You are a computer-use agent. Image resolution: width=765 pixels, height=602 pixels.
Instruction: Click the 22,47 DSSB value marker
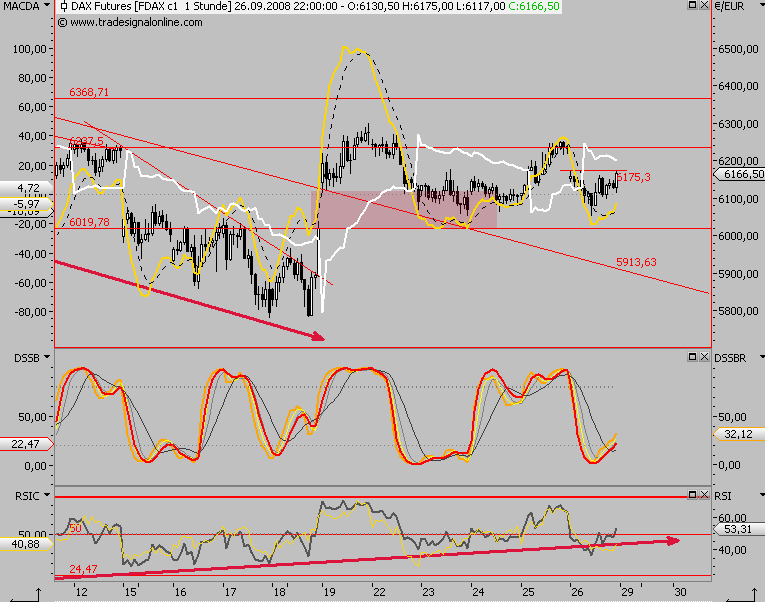(x=25, y=444)
